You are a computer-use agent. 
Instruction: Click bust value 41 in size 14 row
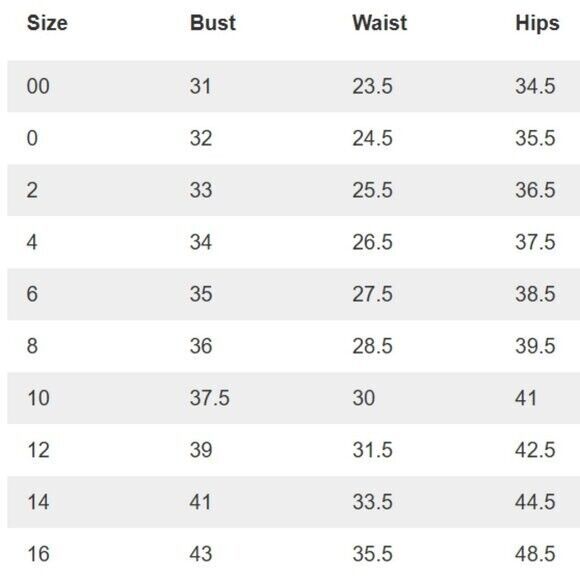click(200, 502)
